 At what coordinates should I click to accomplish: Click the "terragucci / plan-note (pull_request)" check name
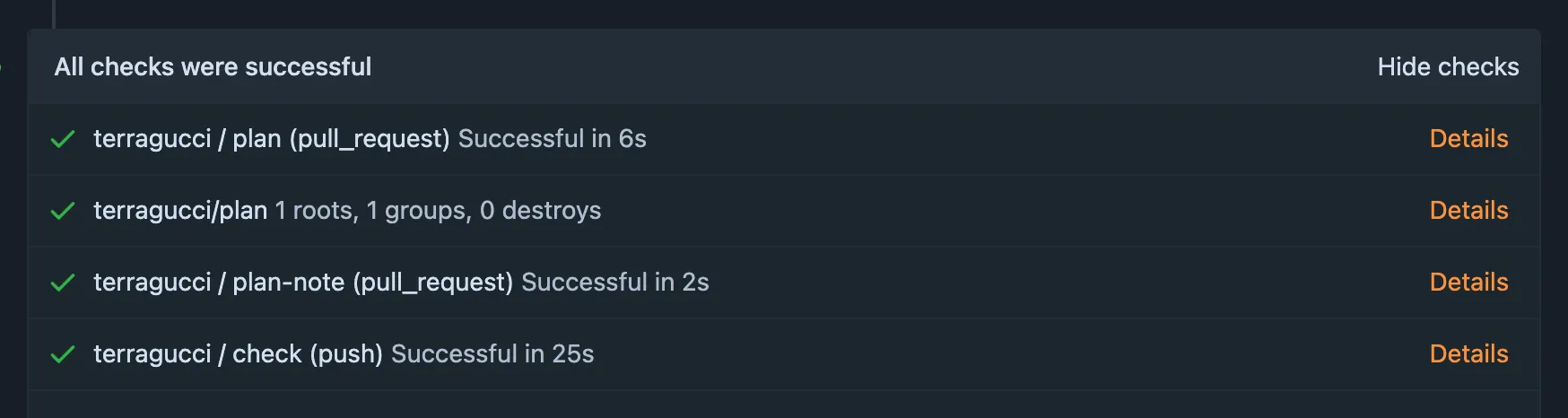(x=303, y=283)
